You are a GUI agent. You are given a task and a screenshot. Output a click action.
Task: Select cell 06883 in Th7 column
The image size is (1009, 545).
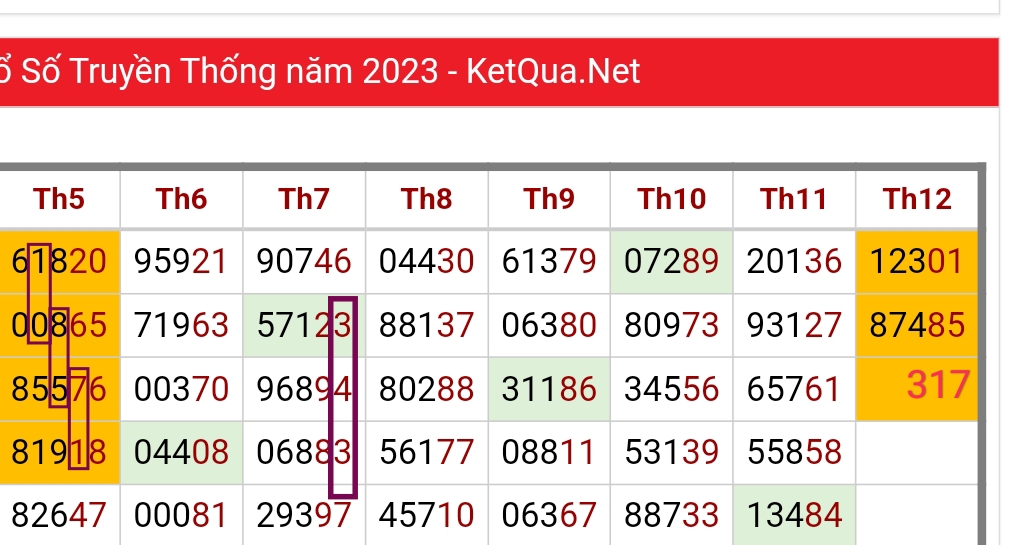(304, 452)
